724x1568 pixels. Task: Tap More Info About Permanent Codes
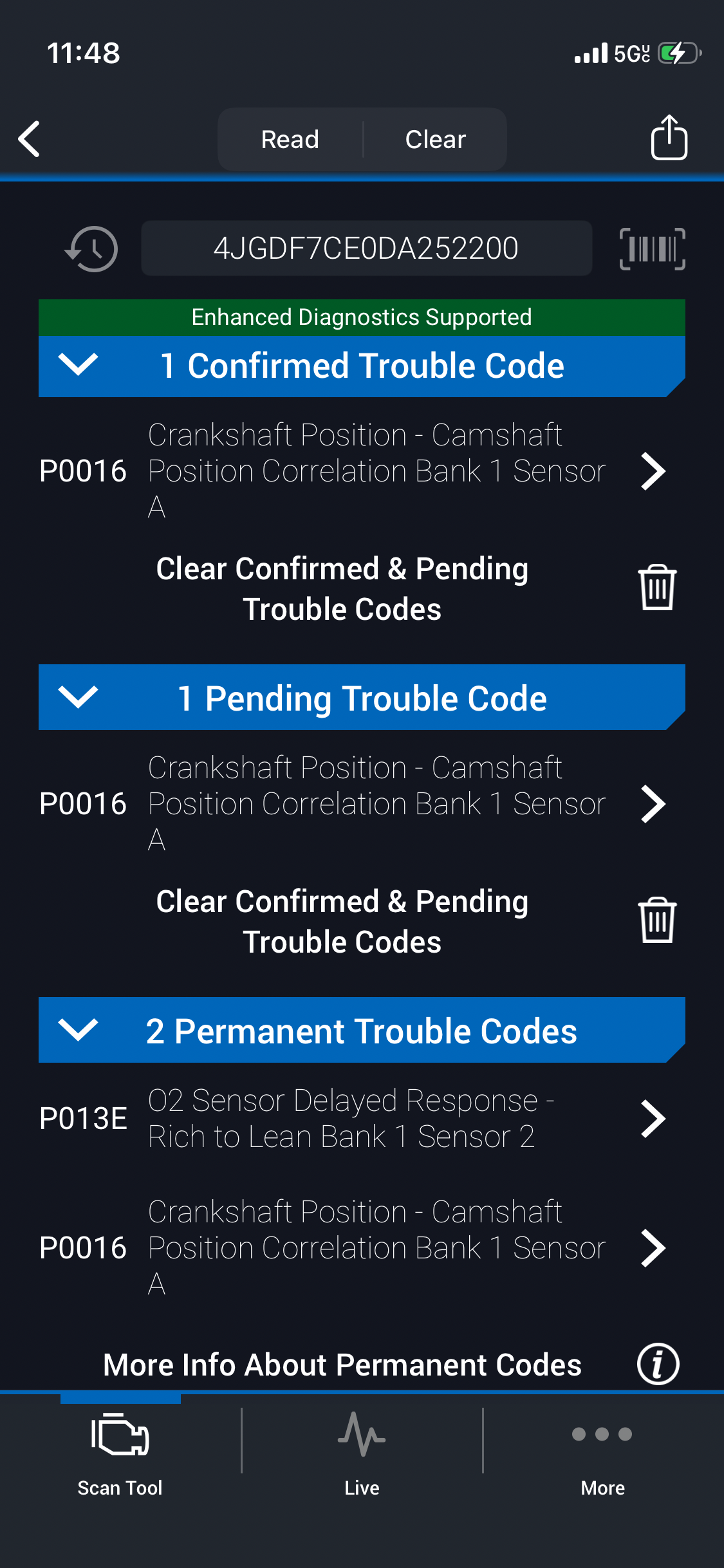click(x=342, y=1365)
